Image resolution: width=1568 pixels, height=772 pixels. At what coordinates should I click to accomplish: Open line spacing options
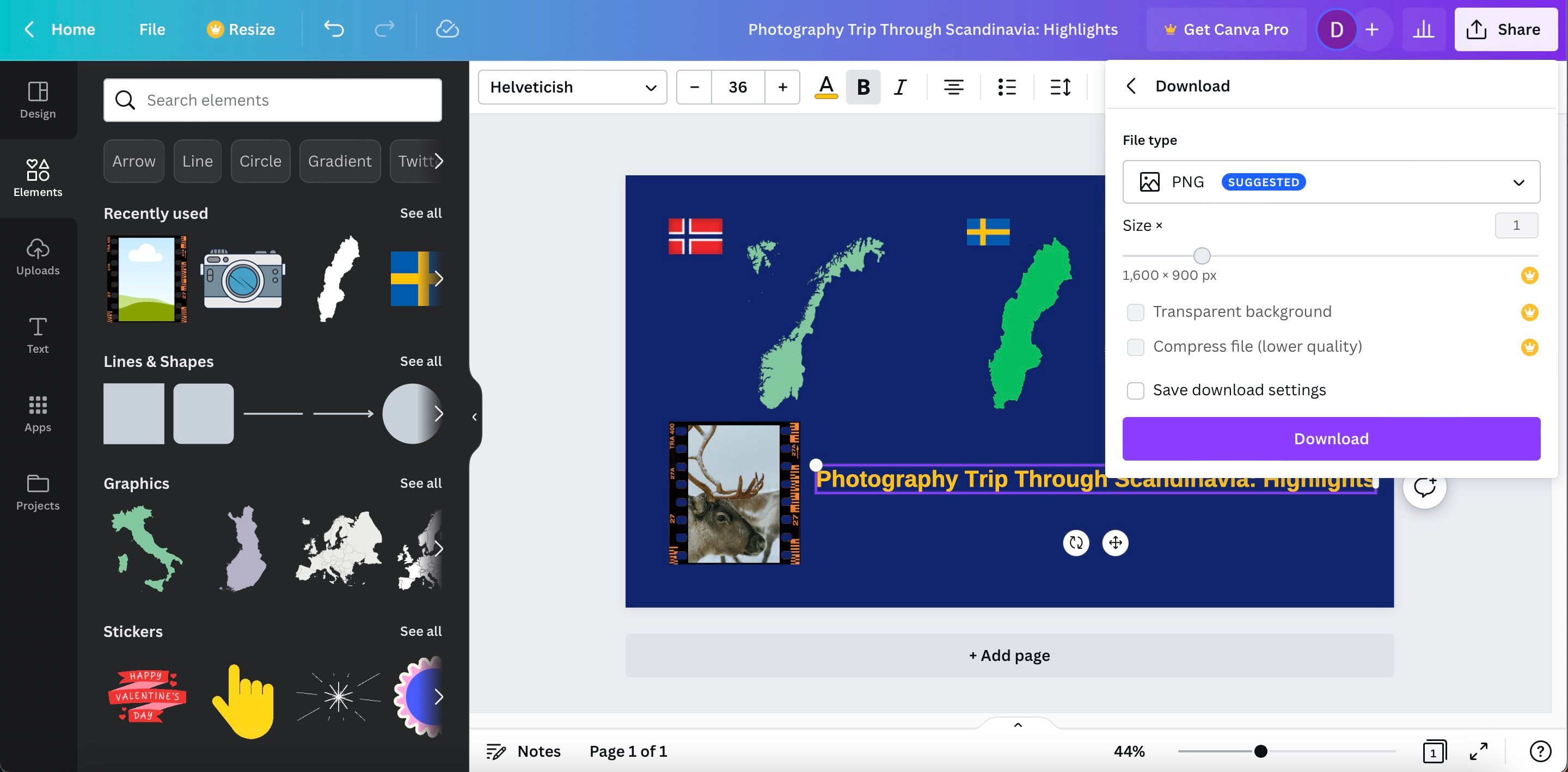click(1059, 87)
